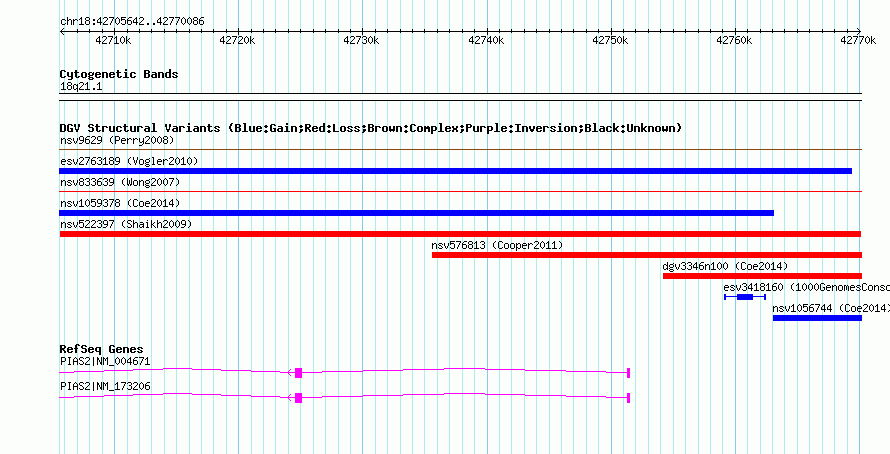
Task: Click the 42760k ruler tick label
Action: click(734, 41)
